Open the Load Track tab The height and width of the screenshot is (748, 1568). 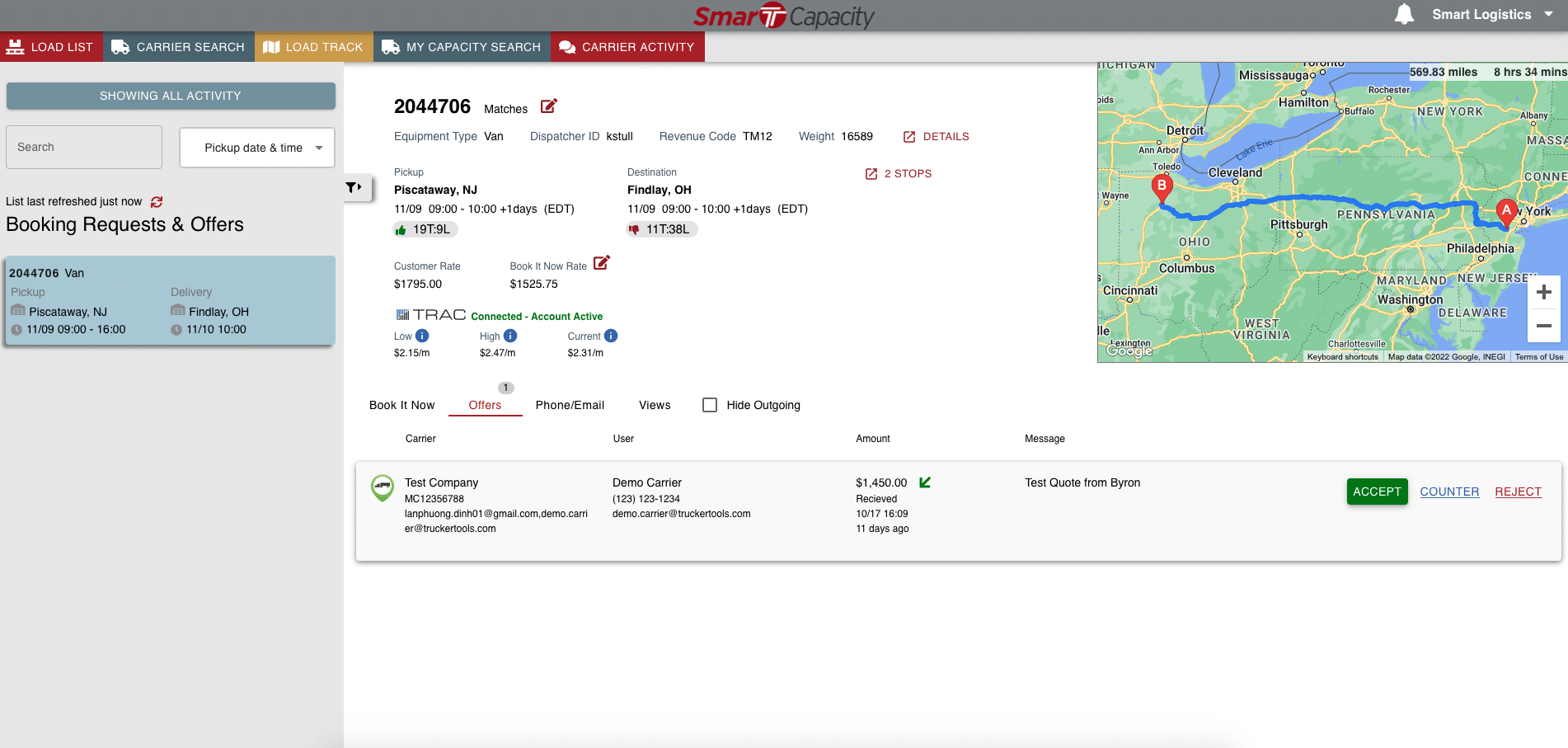pos(313,47)
